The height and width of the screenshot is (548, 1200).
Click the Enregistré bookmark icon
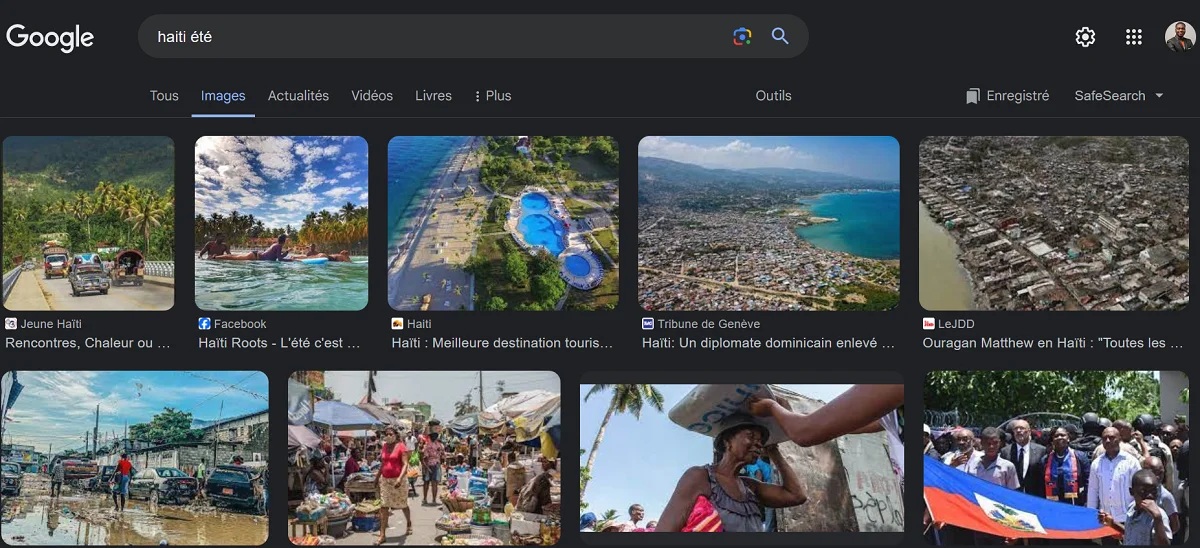973,96
